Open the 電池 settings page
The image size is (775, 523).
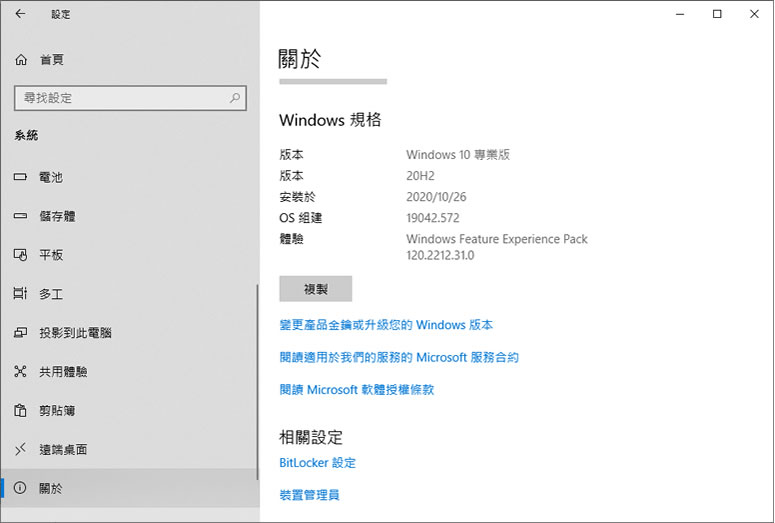(130, 177)
